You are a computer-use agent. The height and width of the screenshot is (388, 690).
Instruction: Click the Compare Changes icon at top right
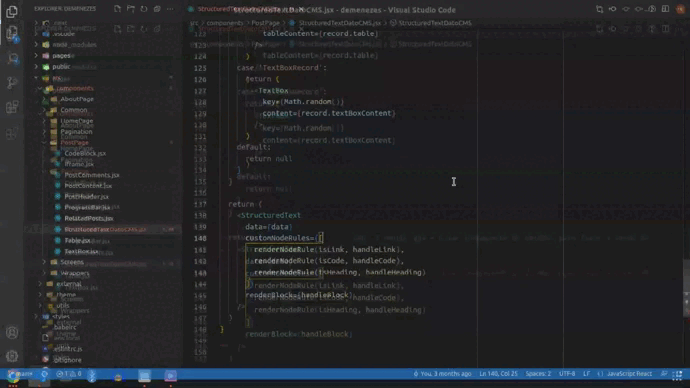[x=599, y=9]
